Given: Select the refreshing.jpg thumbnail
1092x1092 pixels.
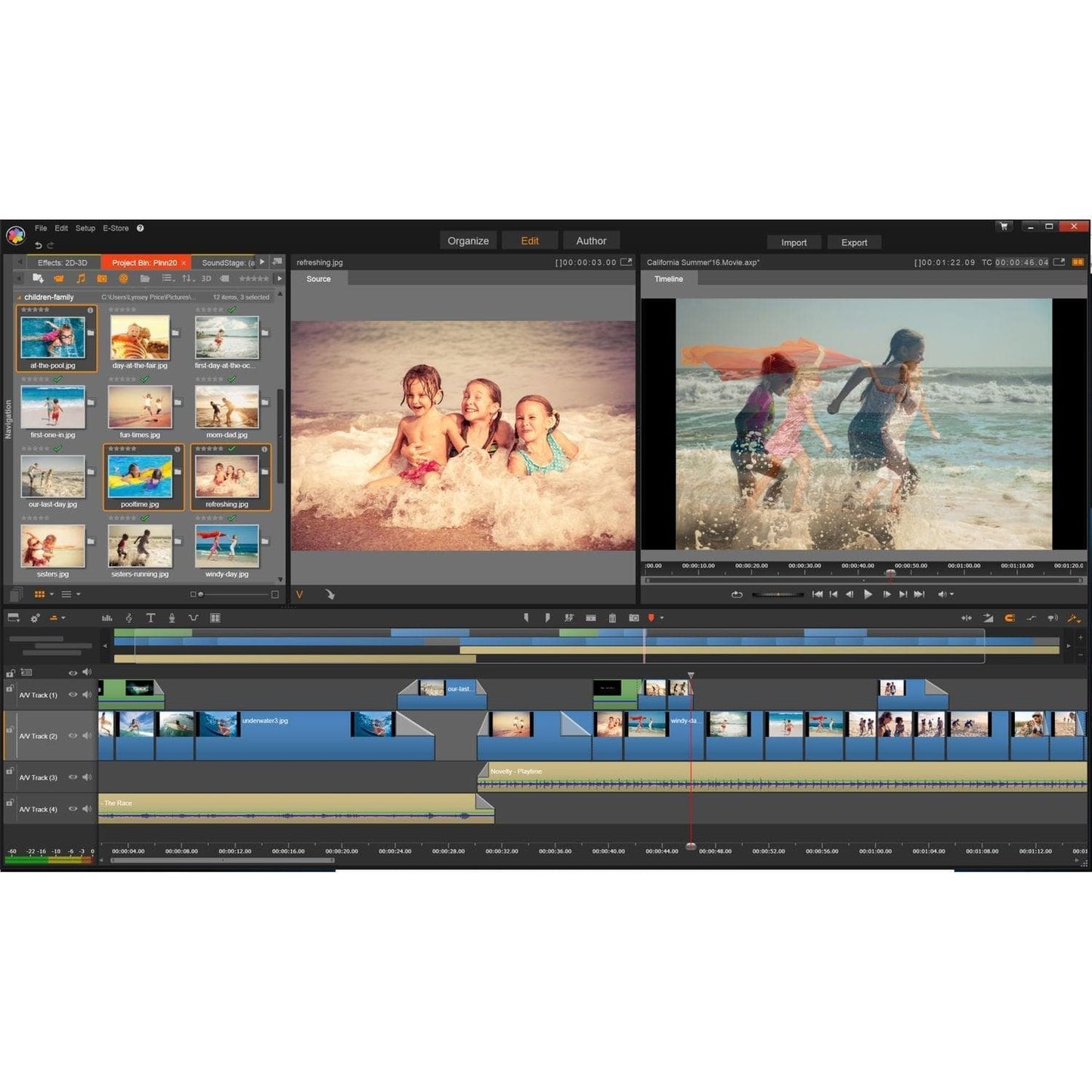Looking at the screenshot, I should tap(227, 478).
